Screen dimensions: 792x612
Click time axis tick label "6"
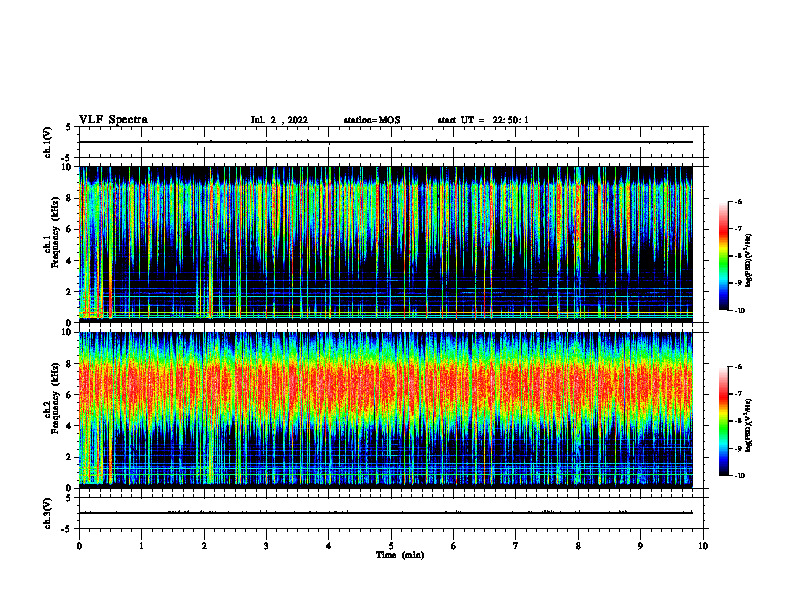coord(454,545)
